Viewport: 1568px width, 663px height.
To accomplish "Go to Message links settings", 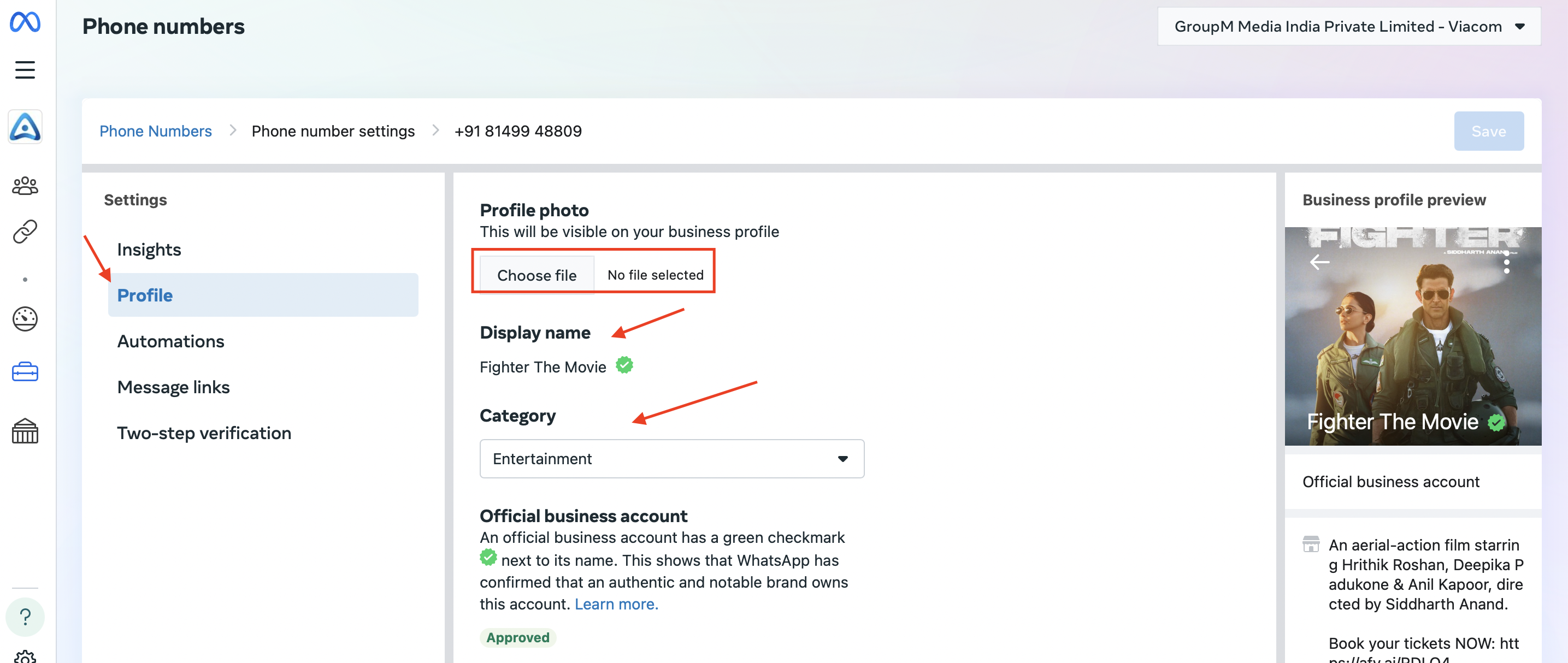I will [x=173, y=387].
